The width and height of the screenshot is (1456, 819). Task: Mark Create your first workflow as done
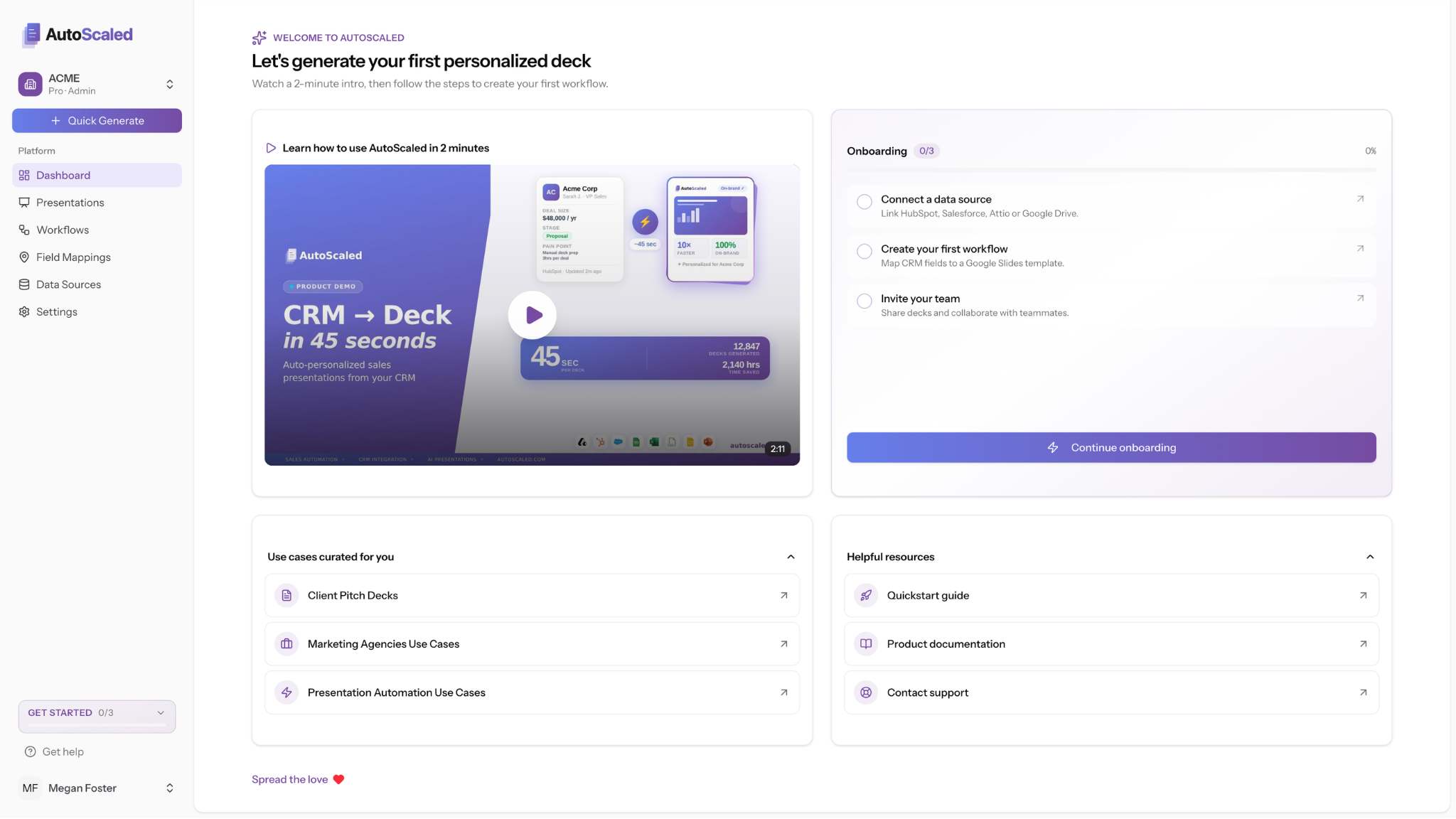coord(864,251)
